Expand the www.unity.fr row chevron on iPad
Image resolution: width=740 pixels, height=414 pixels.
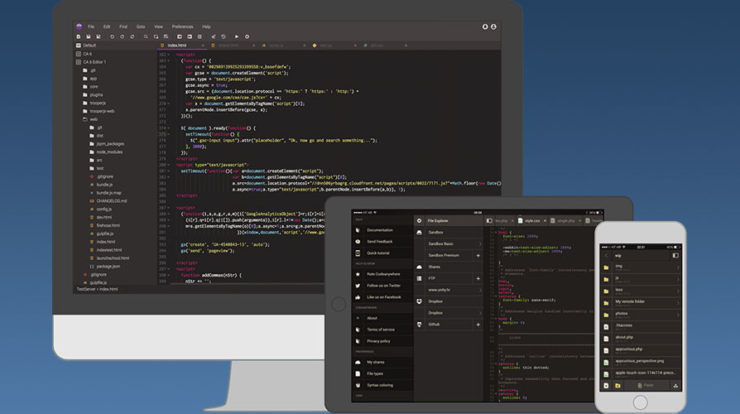480,290
